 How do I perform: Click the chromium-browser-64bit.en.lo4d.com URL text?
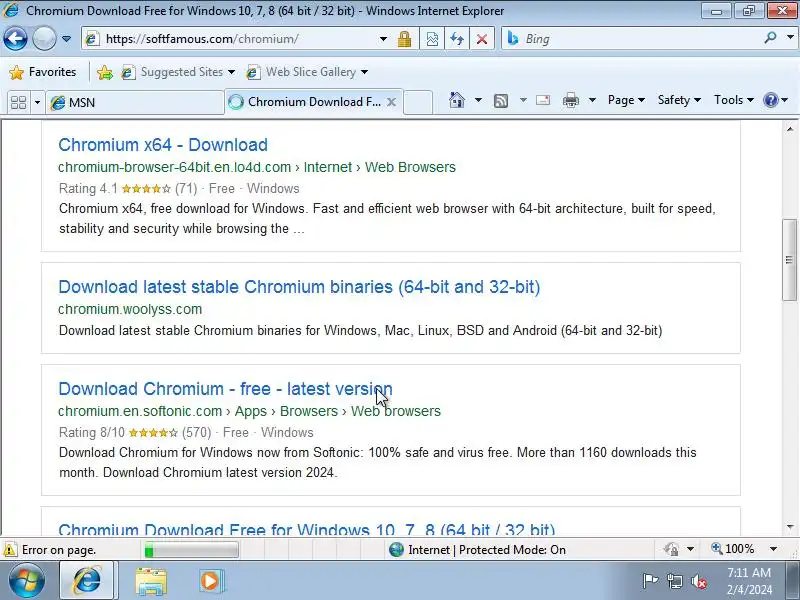[174, 167]
